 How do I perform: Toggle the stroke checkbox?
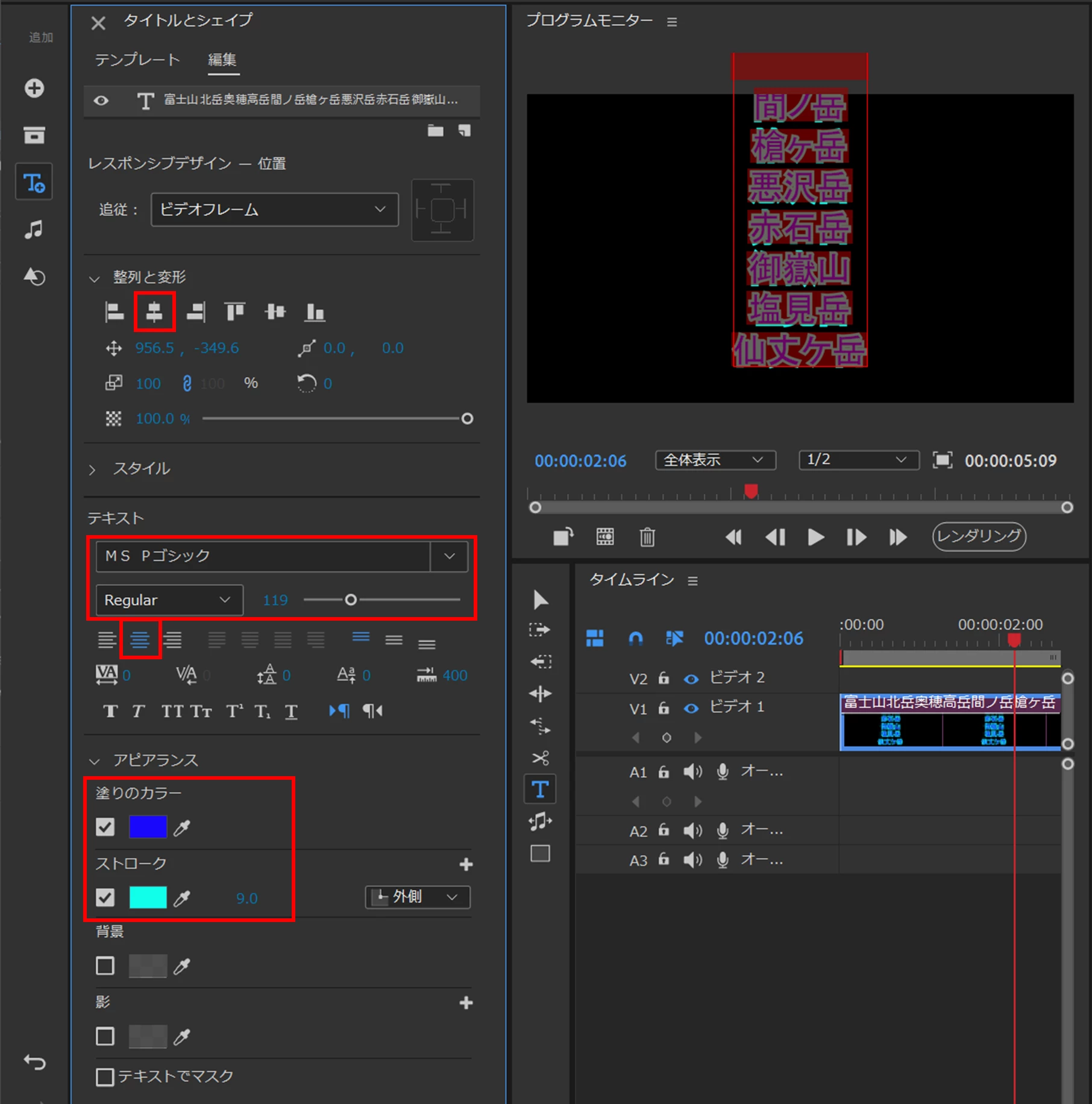click(105, 898)
